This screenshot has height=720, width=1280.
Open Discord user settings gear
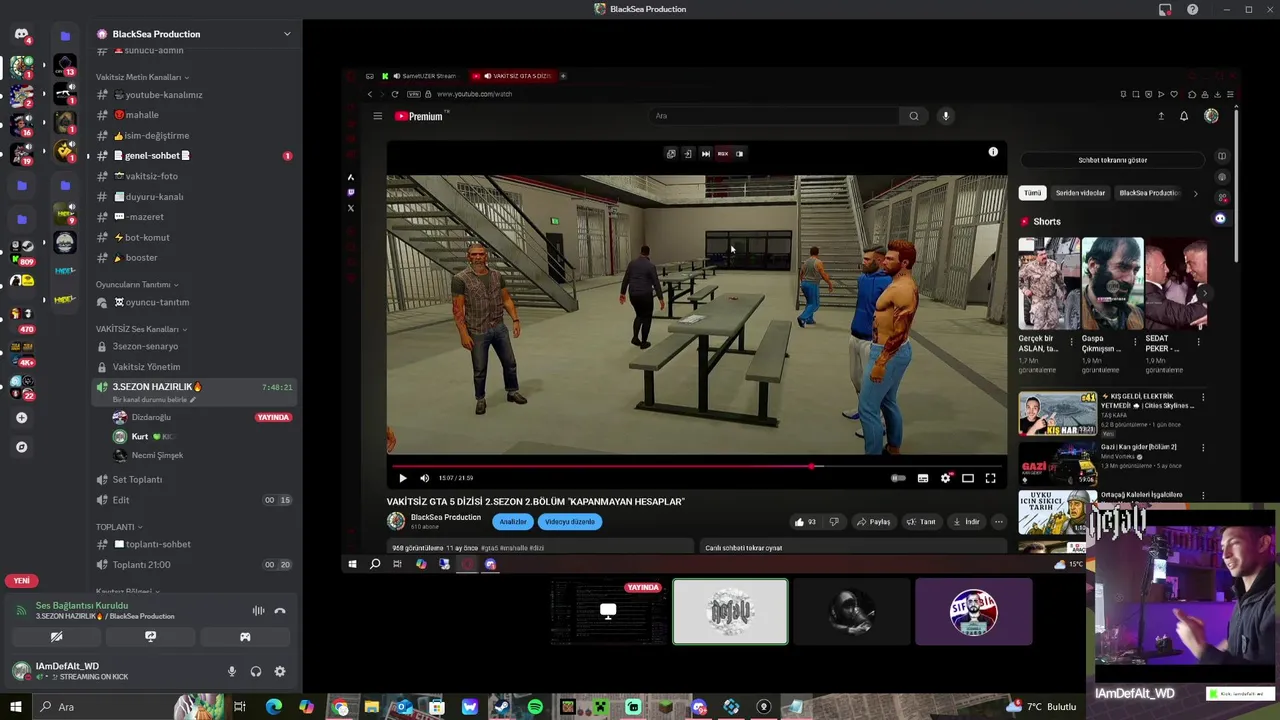(280, 672)
